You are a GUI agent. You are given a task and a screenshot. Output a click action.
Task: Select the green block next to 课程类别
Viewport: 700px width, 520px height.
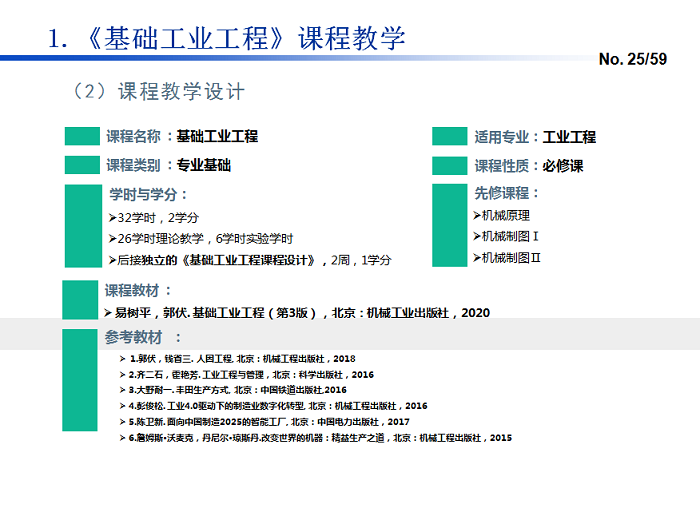(x=82, y=165)
